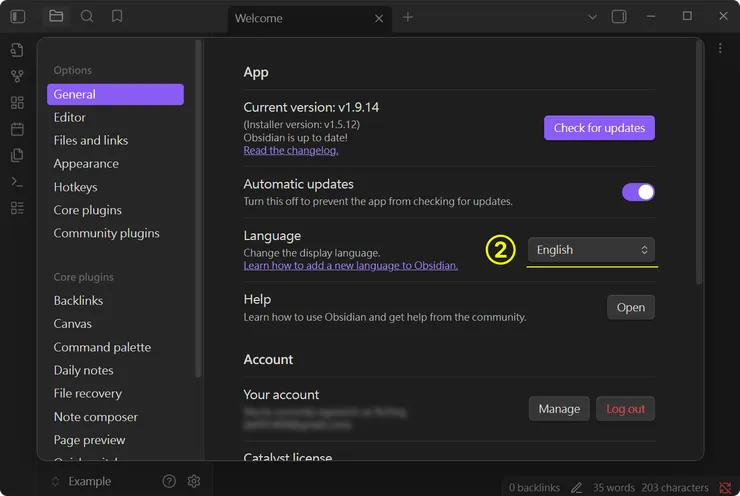740x496 pixels.
Task: Show bookmarks pane via bookmark icon
Action: 117,17
